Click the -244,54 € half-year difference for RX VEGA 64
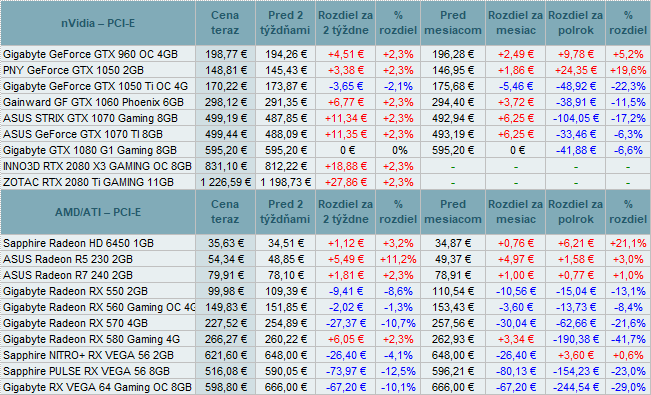The image size is (651, 395). pos(575,387)
